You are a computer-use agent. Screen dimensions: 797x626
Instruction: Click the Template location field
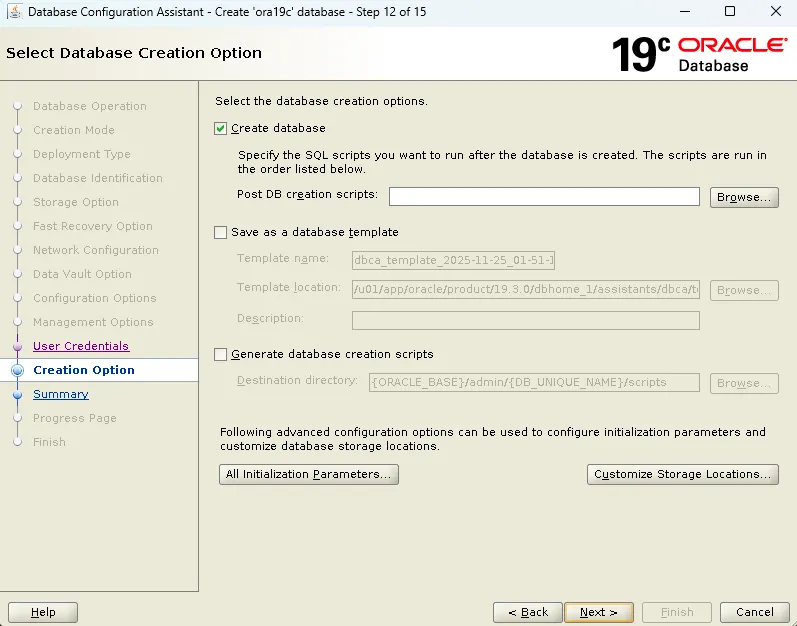pyautogui.click(x=526, y=290)
